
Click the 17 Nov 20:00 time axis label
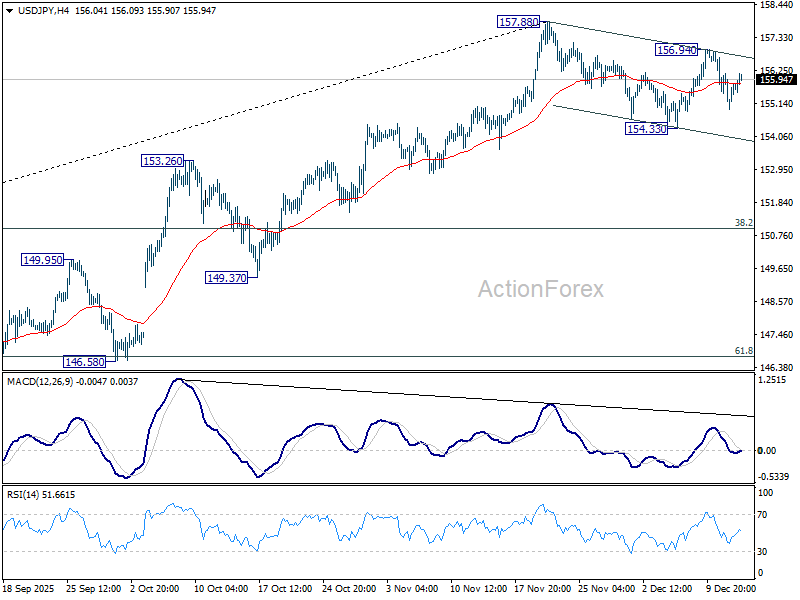(x=542, y=588)
